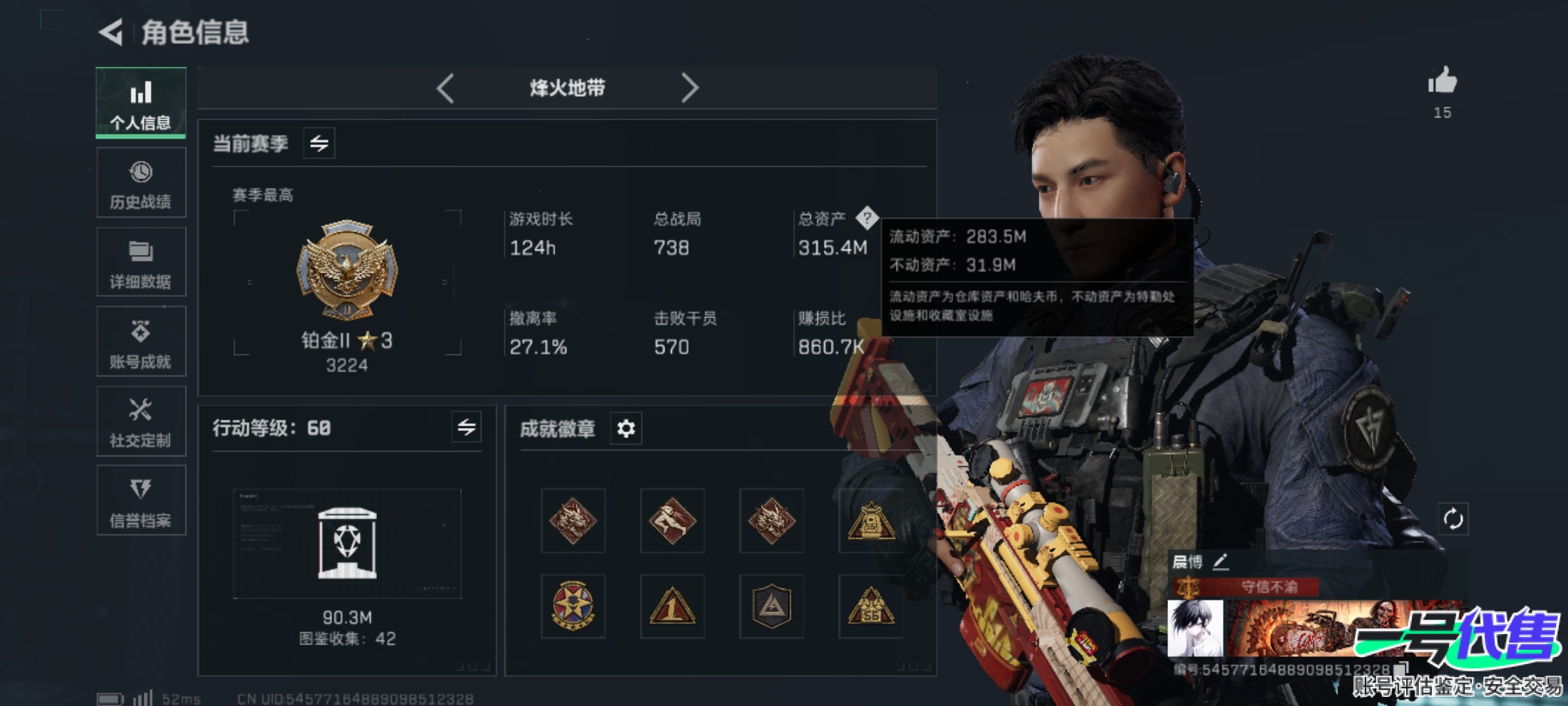Open the 个人信息 sidebar tab
This screenshot has width=1568, height=706.
point(141,103)
